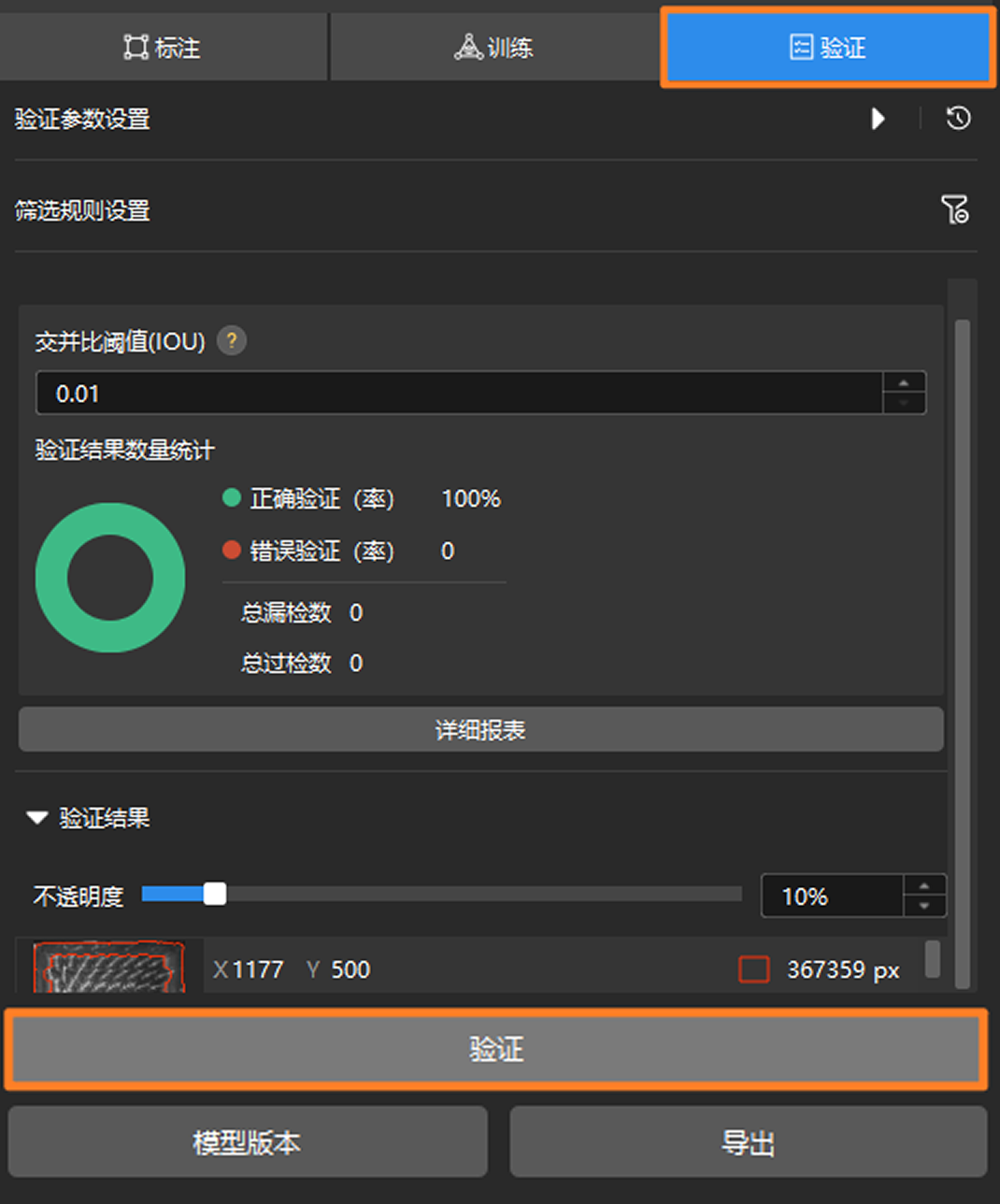Open 模型版本 model versions
Viewport: 1000px width, 1204px height.
coord(248,1142)
